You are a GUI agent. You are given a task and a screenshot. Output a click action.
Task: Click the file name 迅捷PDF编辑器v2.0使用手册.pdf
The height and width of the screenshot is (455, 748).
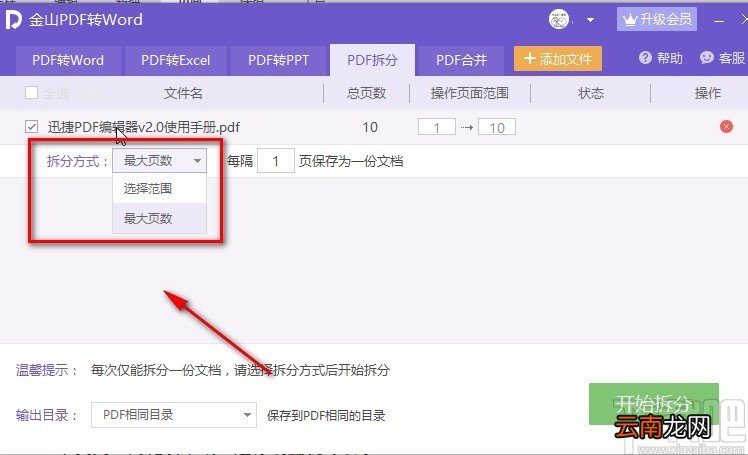point(144,127)
